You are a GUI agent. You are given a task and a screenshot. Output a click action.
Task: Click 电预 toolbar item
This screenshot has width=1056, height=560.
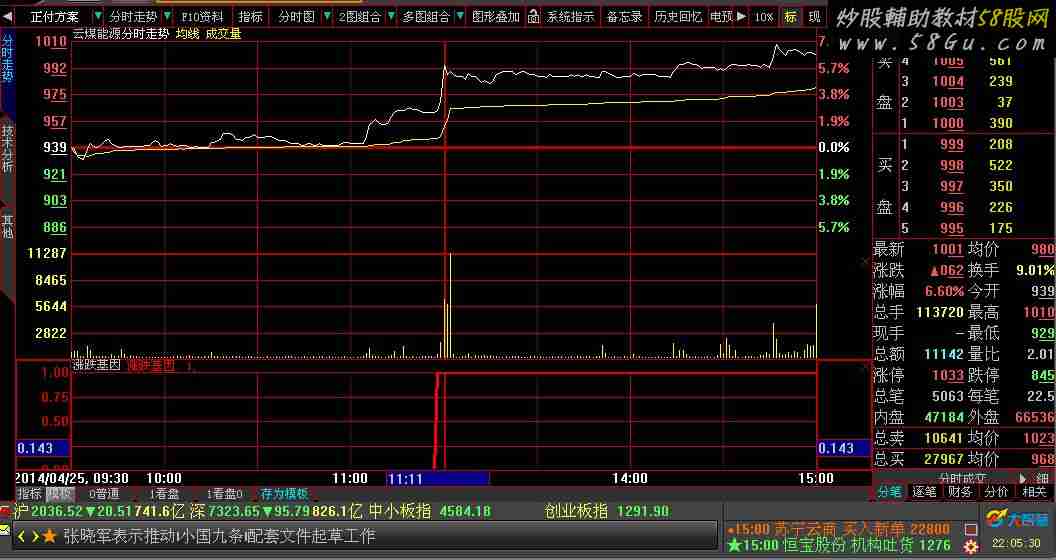[721, 17]
